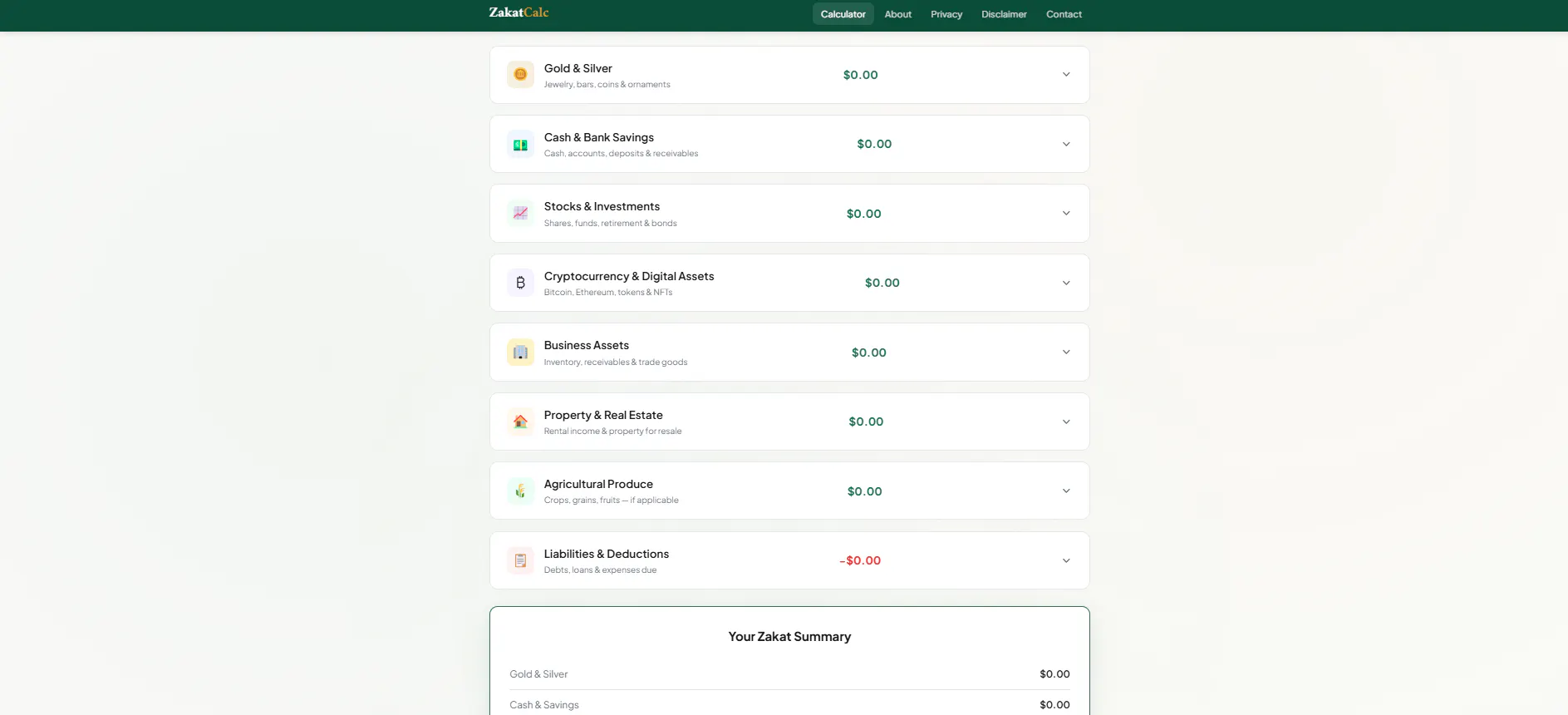This screenshot has height=715, width=1568.
Task: Click the Stocks & Investments $0.00 total
Action: click(863, 214)
